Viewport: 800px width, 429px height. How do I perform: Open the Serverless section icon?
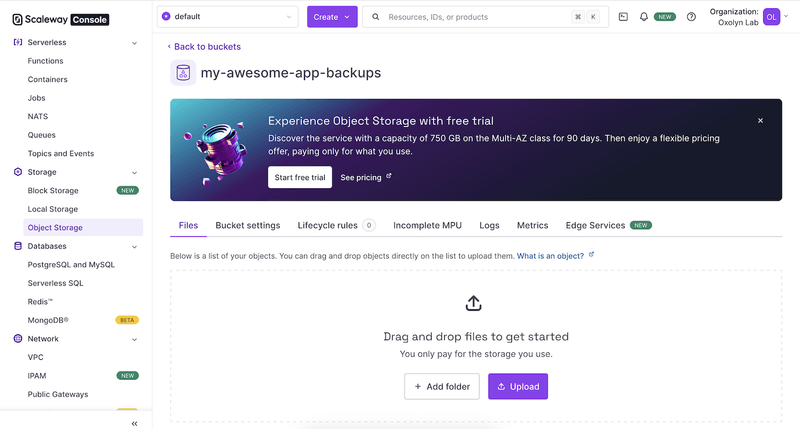point(18,42)
